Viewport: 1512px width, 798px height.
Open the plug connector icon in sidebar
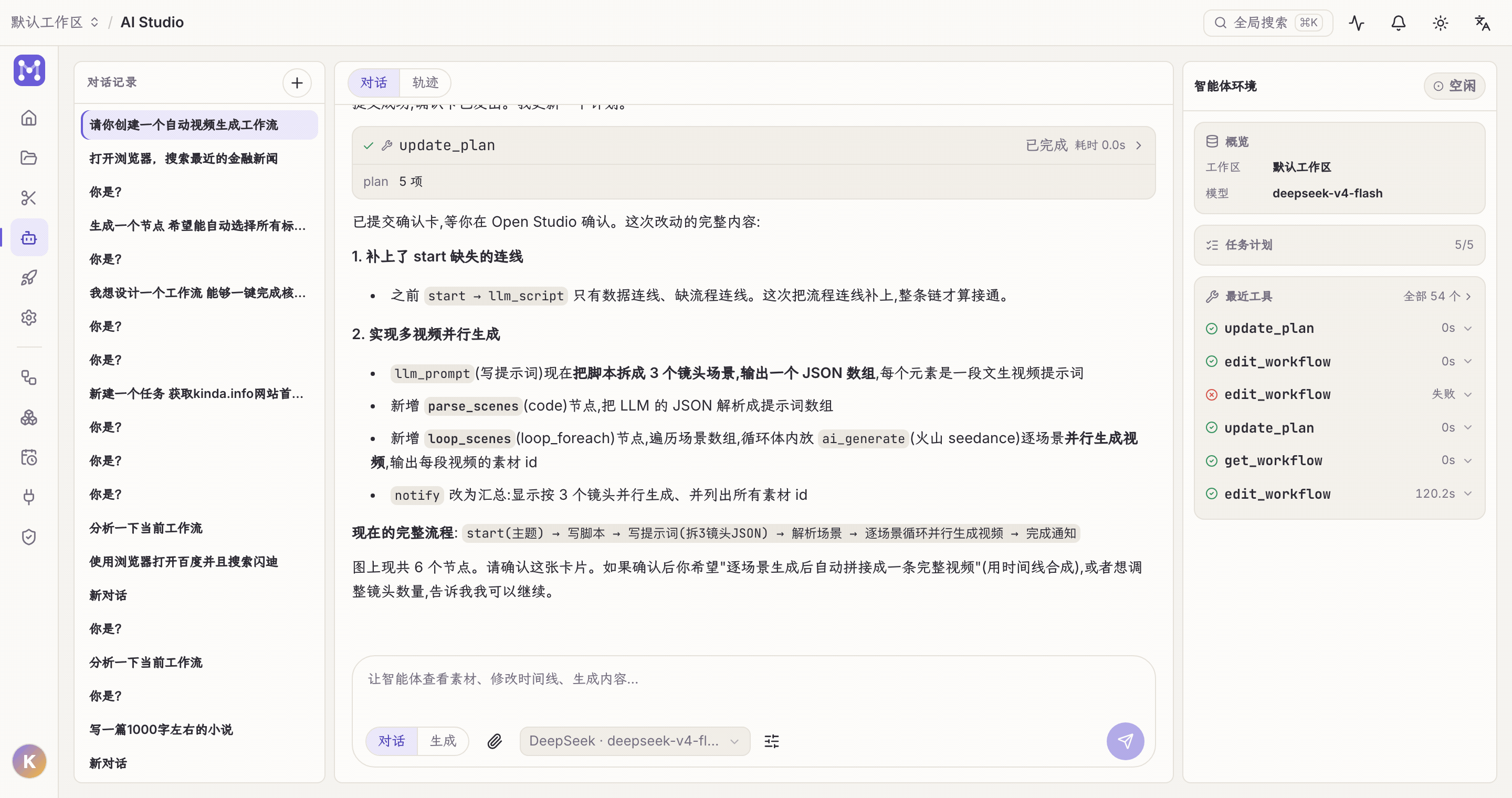(29, 497)
